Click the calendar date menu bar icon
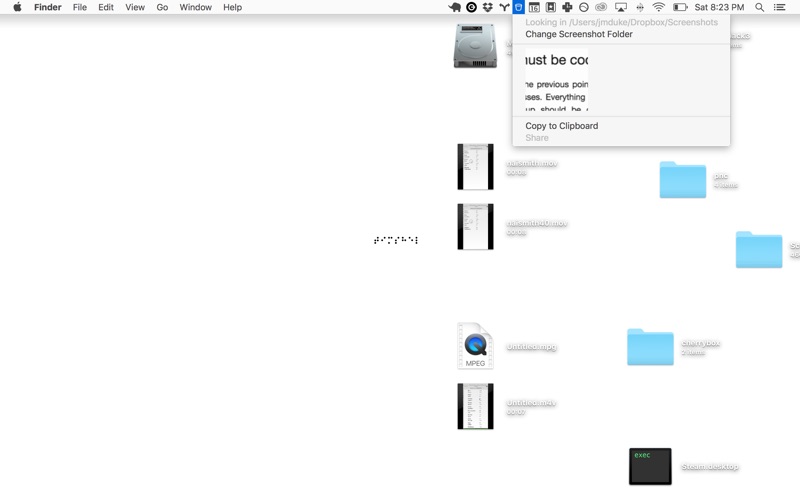Viewport: 800px width, 500px height. coord(534,7)
